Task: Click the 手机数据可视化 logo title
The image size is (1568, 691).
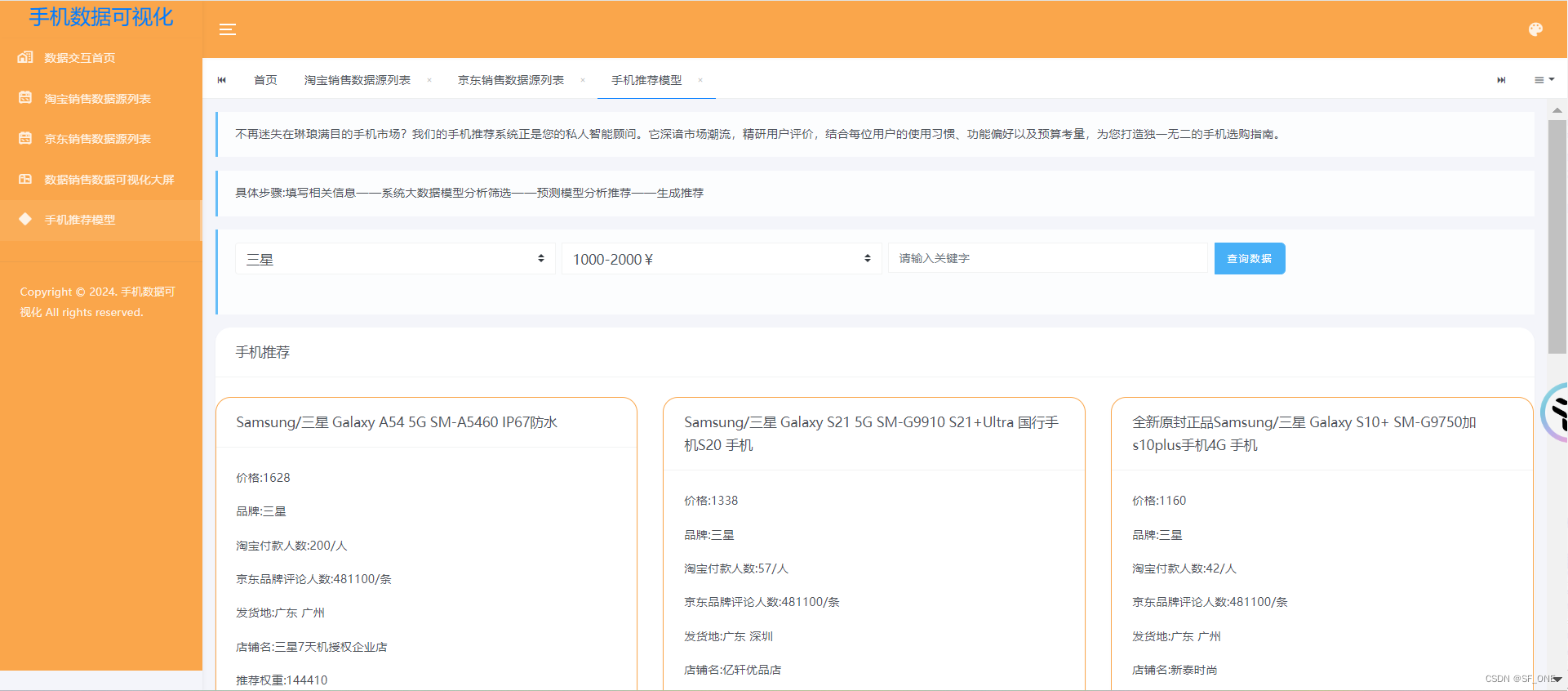Action: (101, 17)
